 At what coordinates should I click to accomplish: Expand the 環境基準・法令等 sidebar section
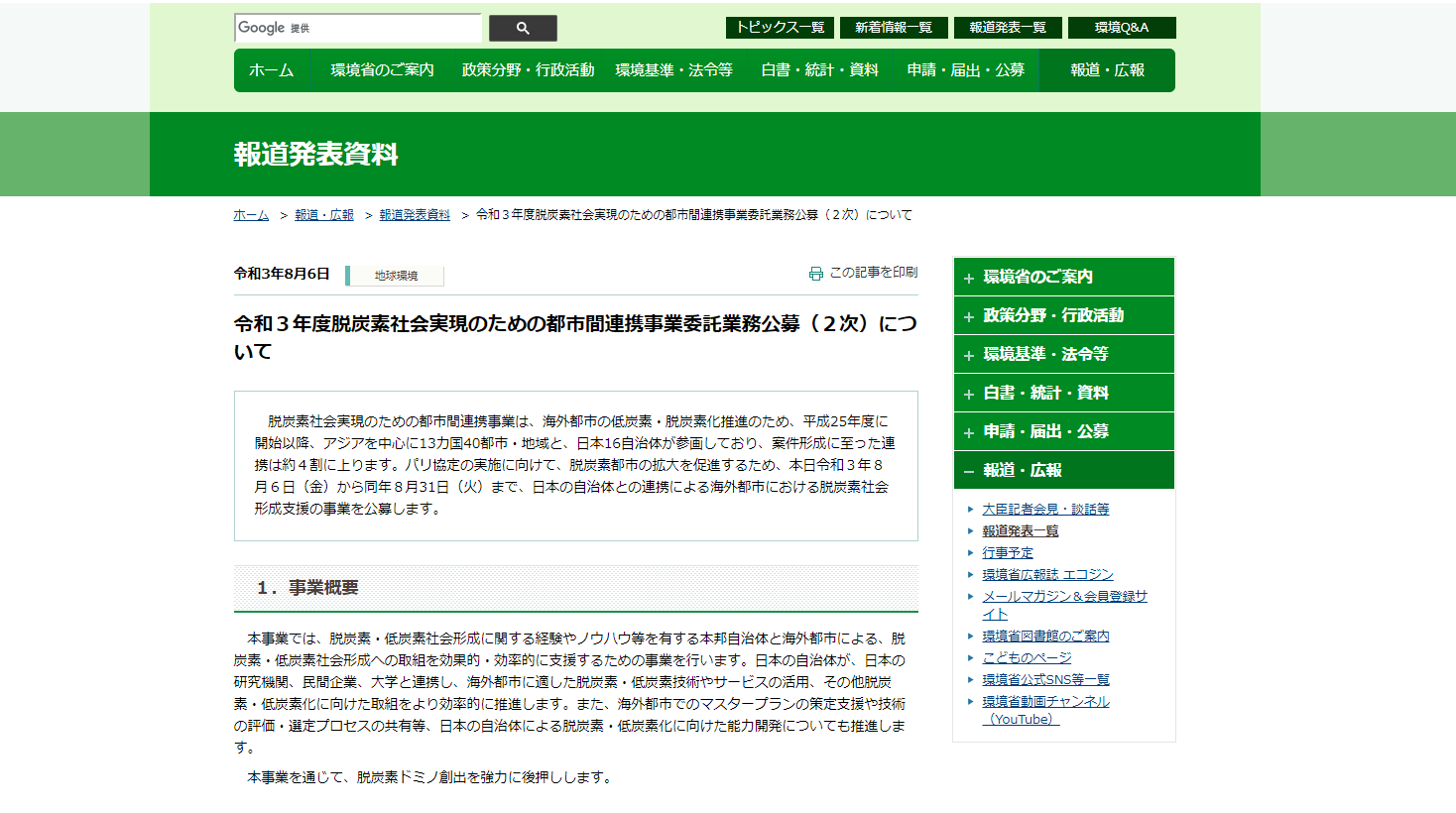coord(1063,354)
